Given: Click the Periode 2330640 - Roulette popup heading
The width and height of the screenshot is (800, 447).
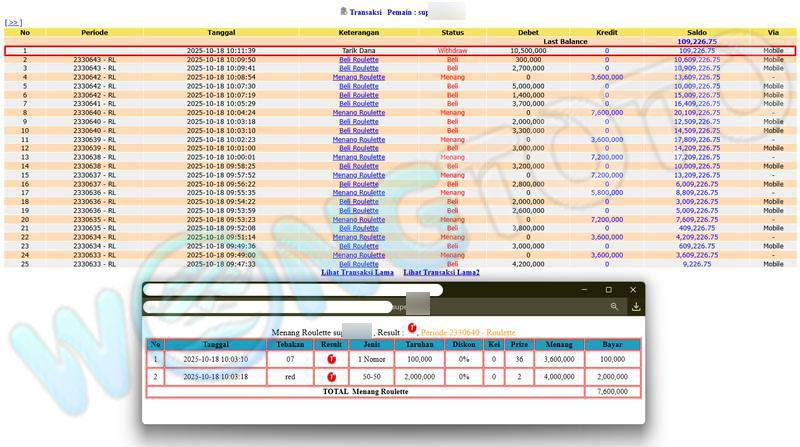Looking at the screenshot, I should 468,332.
